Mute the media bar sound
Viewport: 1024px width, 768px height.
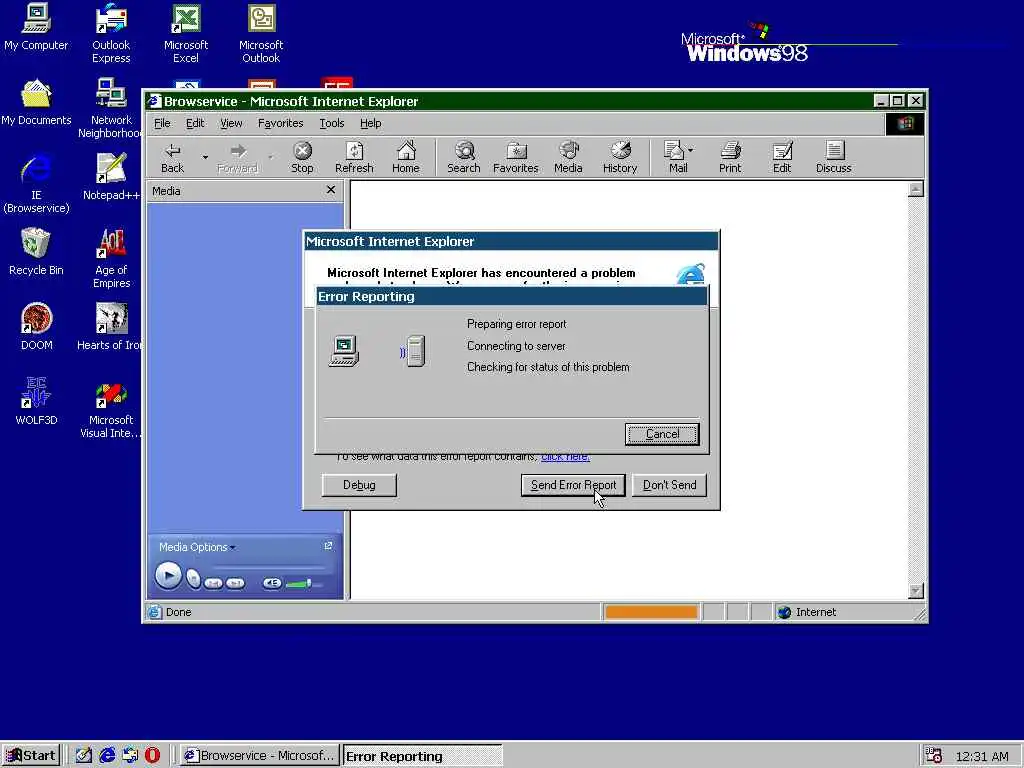coord(272,583)
